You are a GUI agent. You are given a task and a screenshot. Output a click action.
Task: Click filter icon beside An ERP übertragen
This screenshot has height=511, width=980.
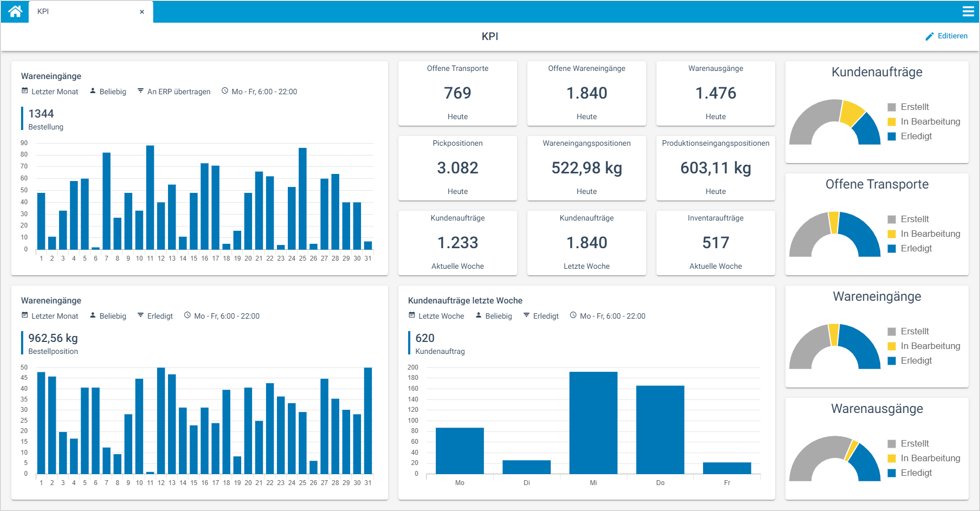click(x=141, y=91)
